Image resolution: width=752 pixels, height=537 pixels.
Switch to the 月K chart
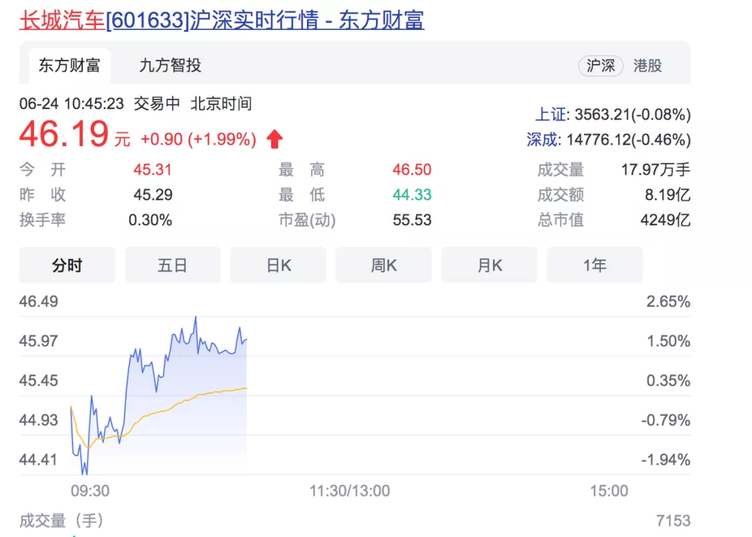point(489,265)
